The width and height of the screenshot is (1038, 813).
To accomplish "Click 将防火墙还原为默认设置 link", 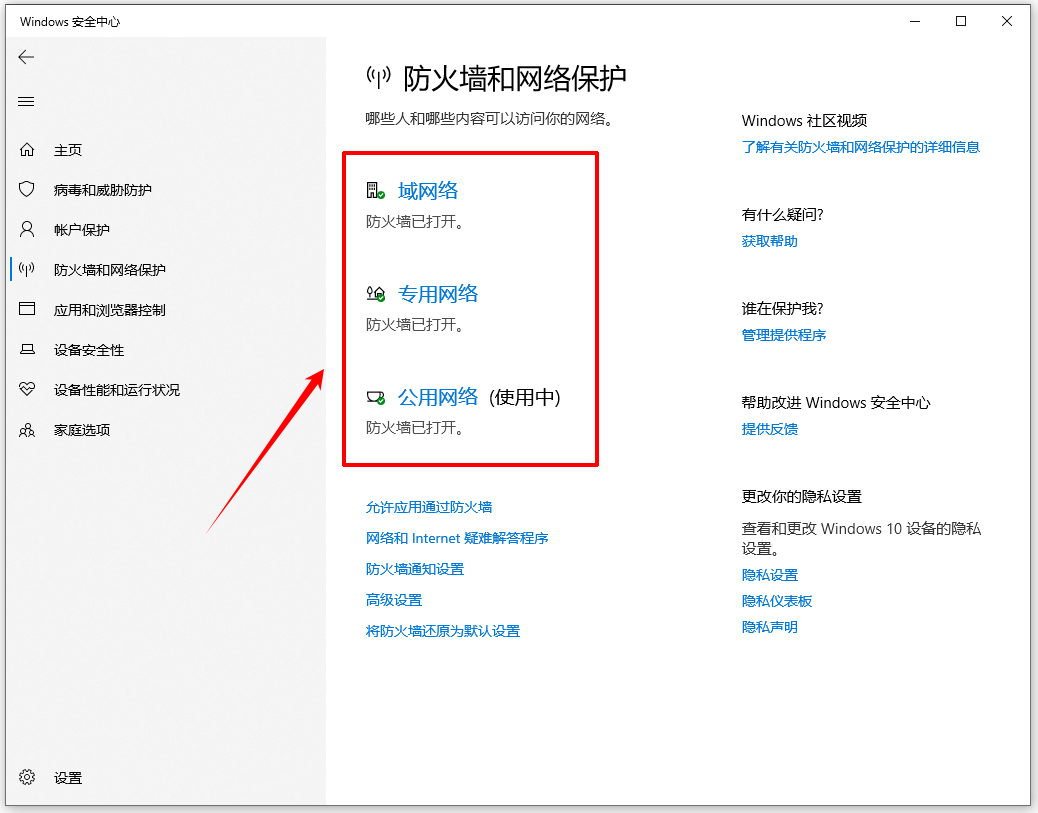I will click(443, 631).
